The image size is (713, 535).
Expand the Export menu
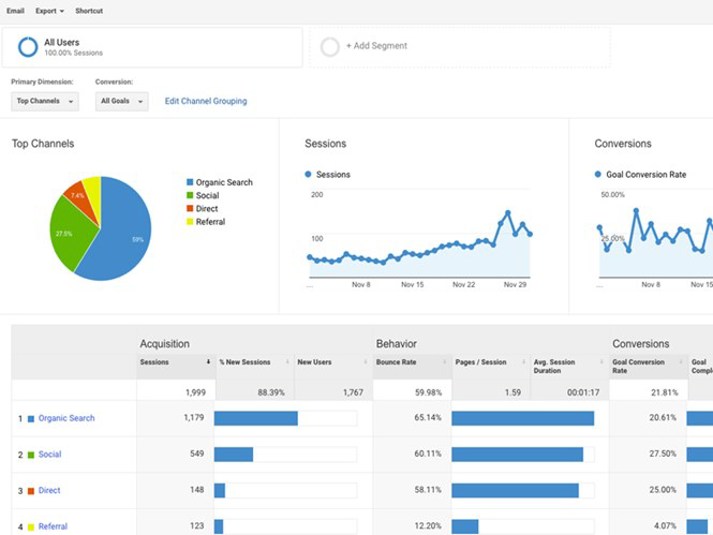click(49, 11)
